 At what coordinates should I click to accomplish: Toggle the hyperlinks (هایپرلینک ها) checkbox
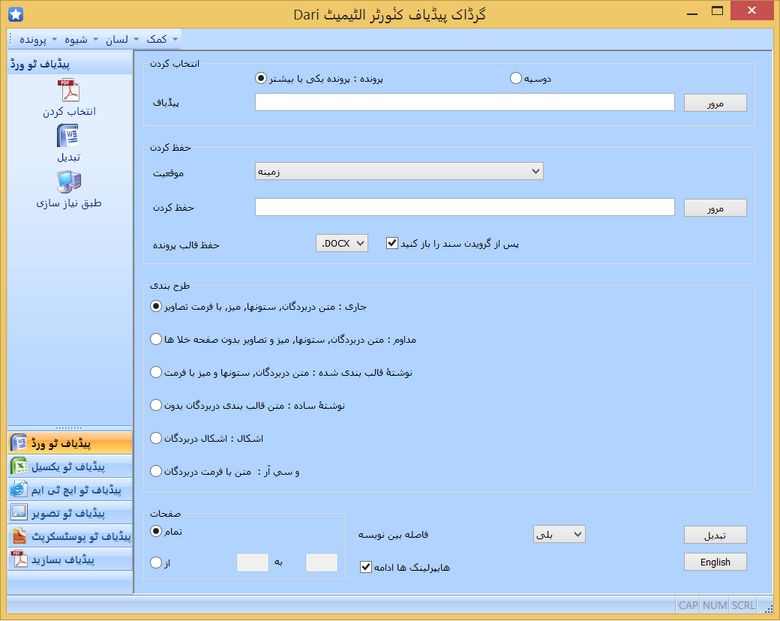coord(366,567)
